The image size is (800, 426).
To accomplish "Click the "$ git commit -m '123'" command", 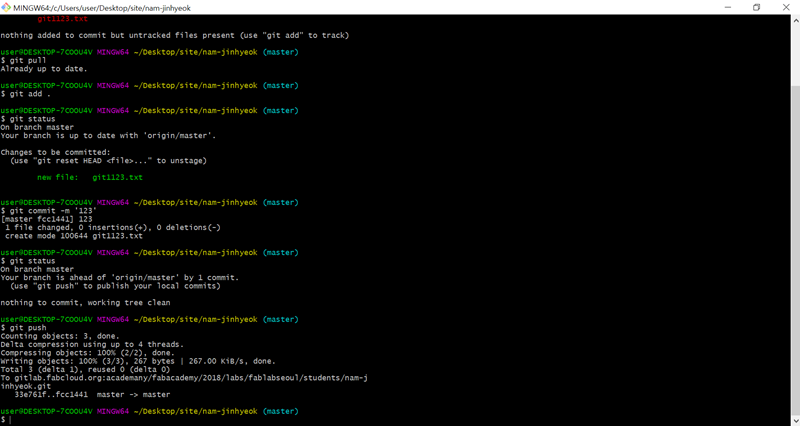I will tap(48, 211).
